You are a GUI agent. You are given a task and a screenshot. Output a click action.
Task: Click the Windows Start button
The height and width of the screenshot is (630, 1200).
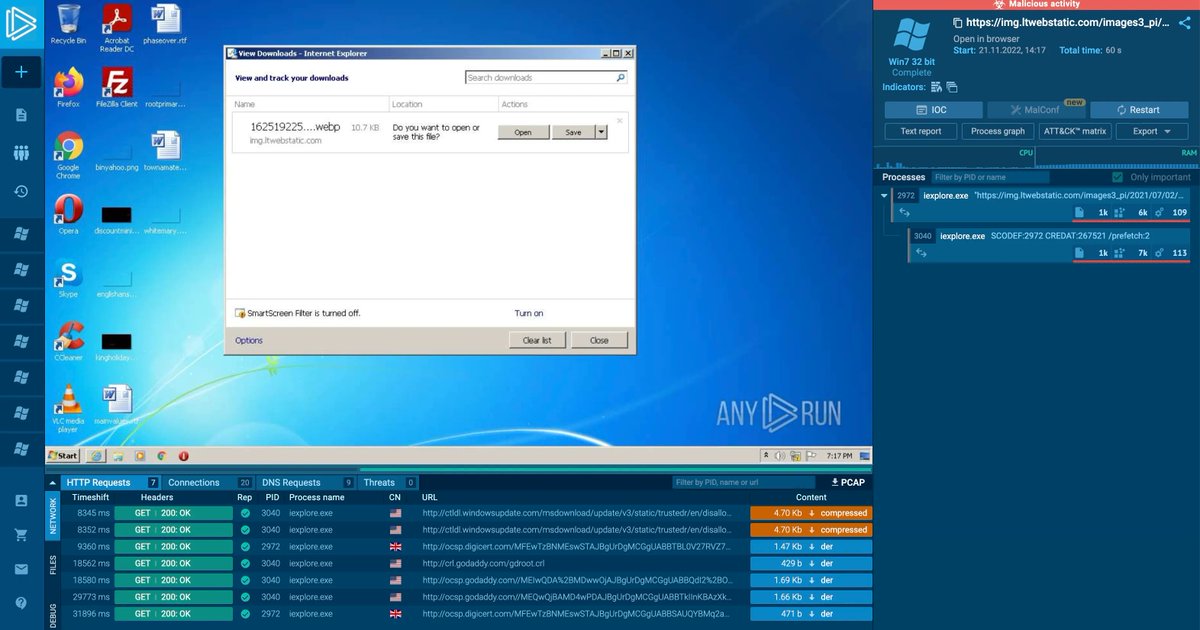tap(63, 455)
